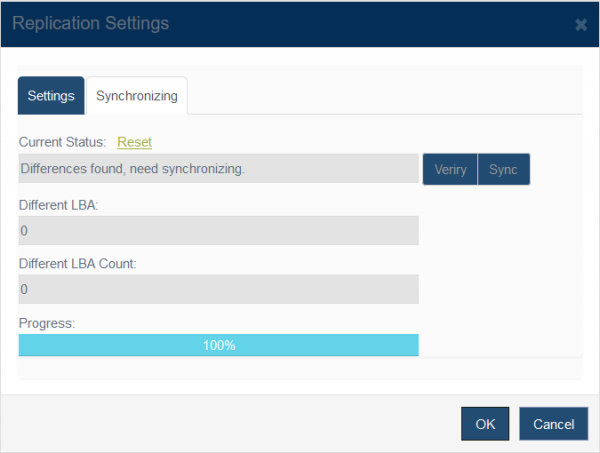Confirm the dialog with OK
Image resolution: width=600 pixels, height=453 pixels.
485,424
